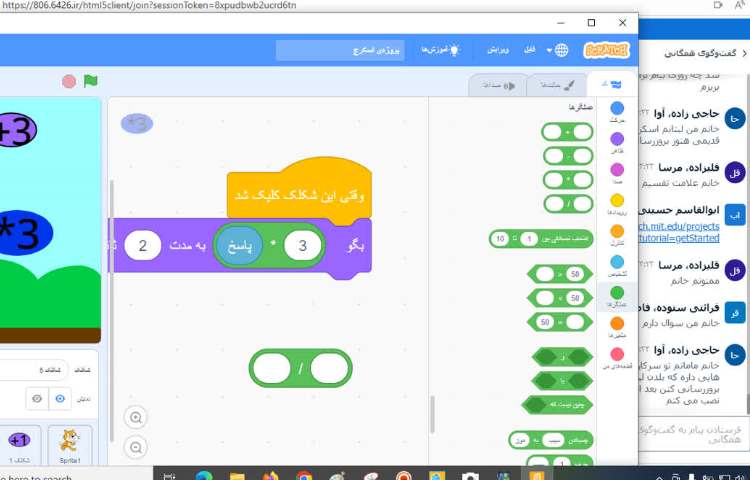Image resolution: width=750 pixels, height=480 pixels.
Task: Open the Edit menu in Scratch
Action: (499, 50)
